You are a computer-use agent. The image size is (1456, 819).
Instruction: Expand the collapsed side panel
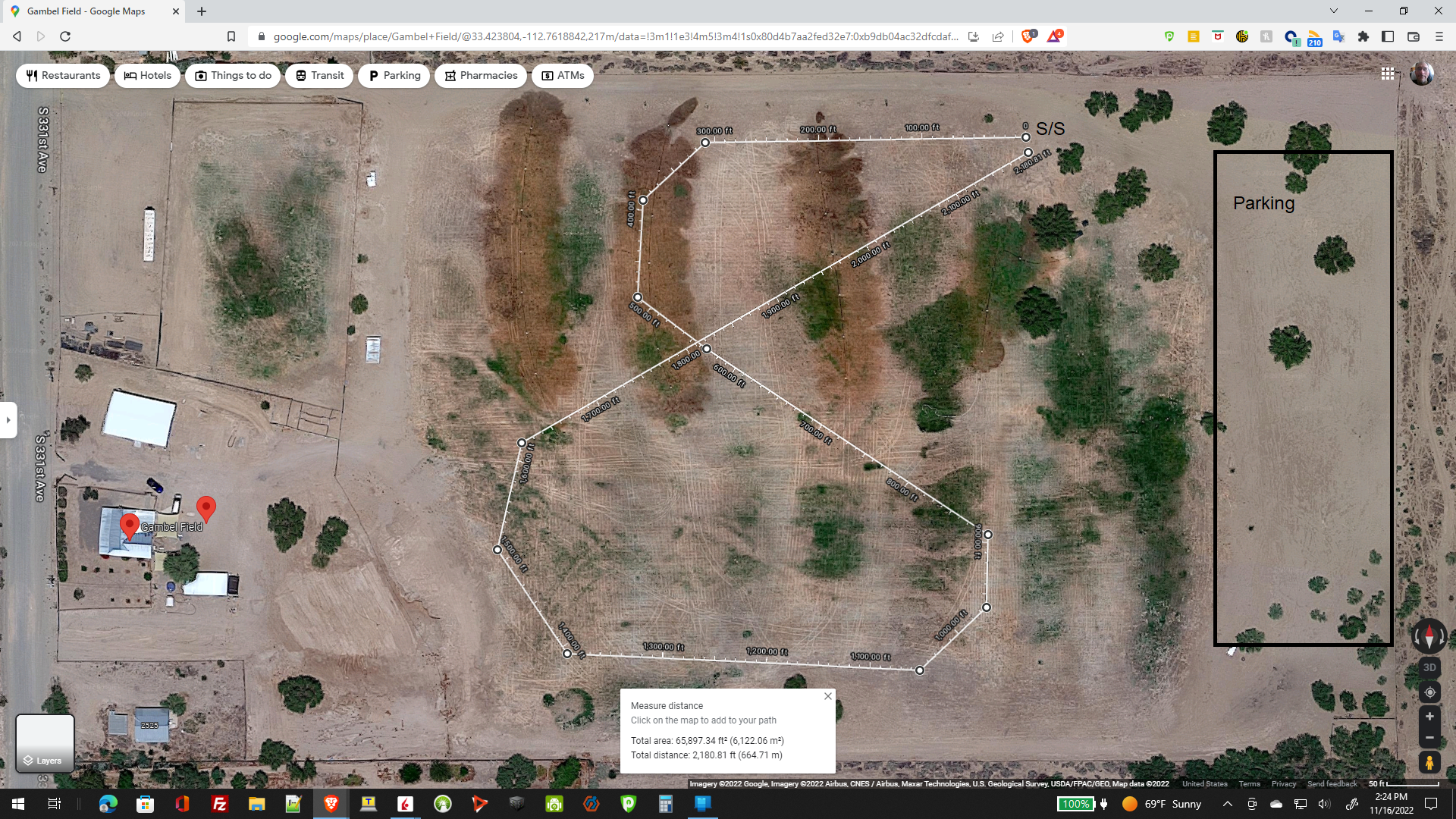click(8, 420)
